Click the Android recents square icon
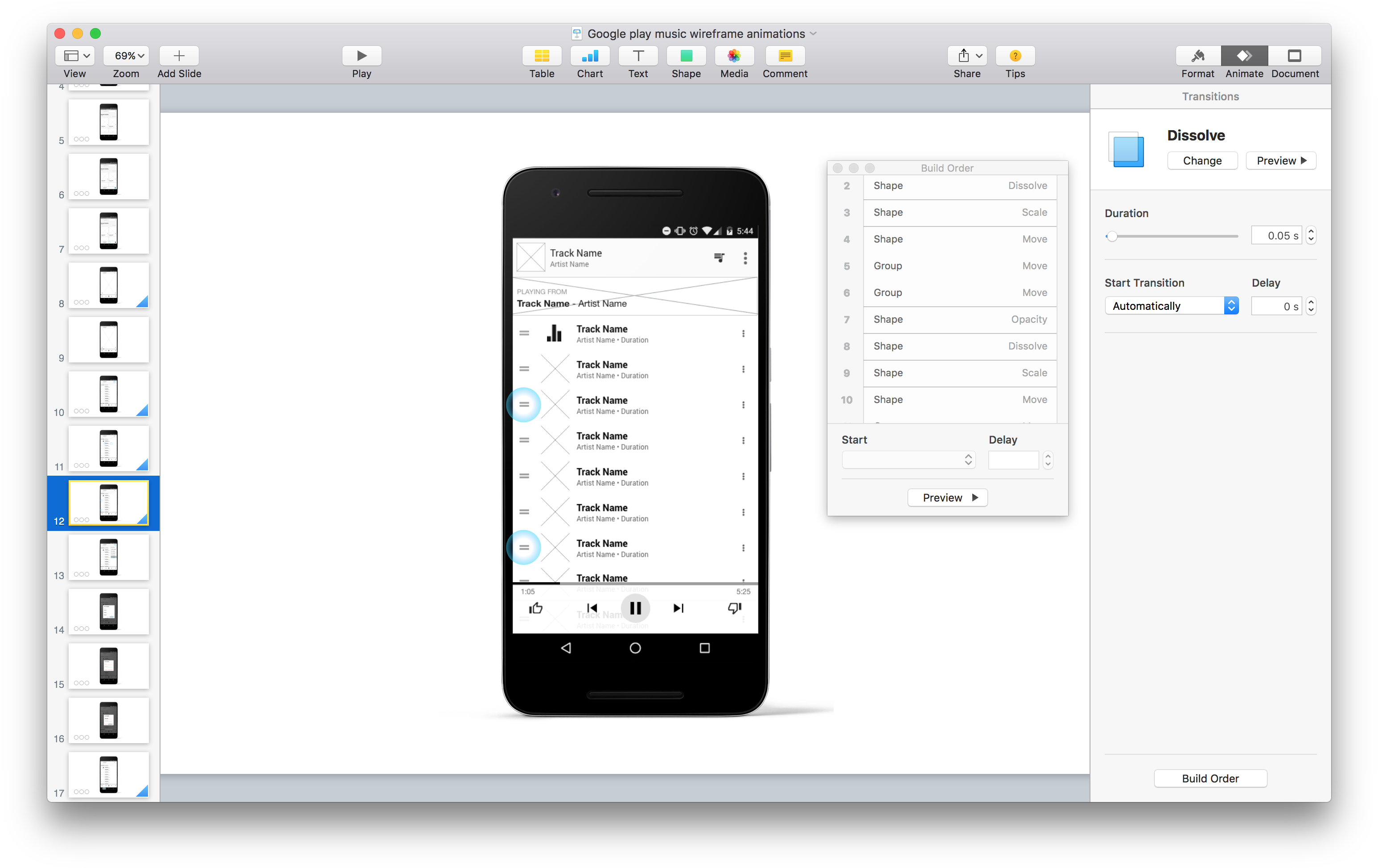The image size is (1378, 868). click(705, 648)
